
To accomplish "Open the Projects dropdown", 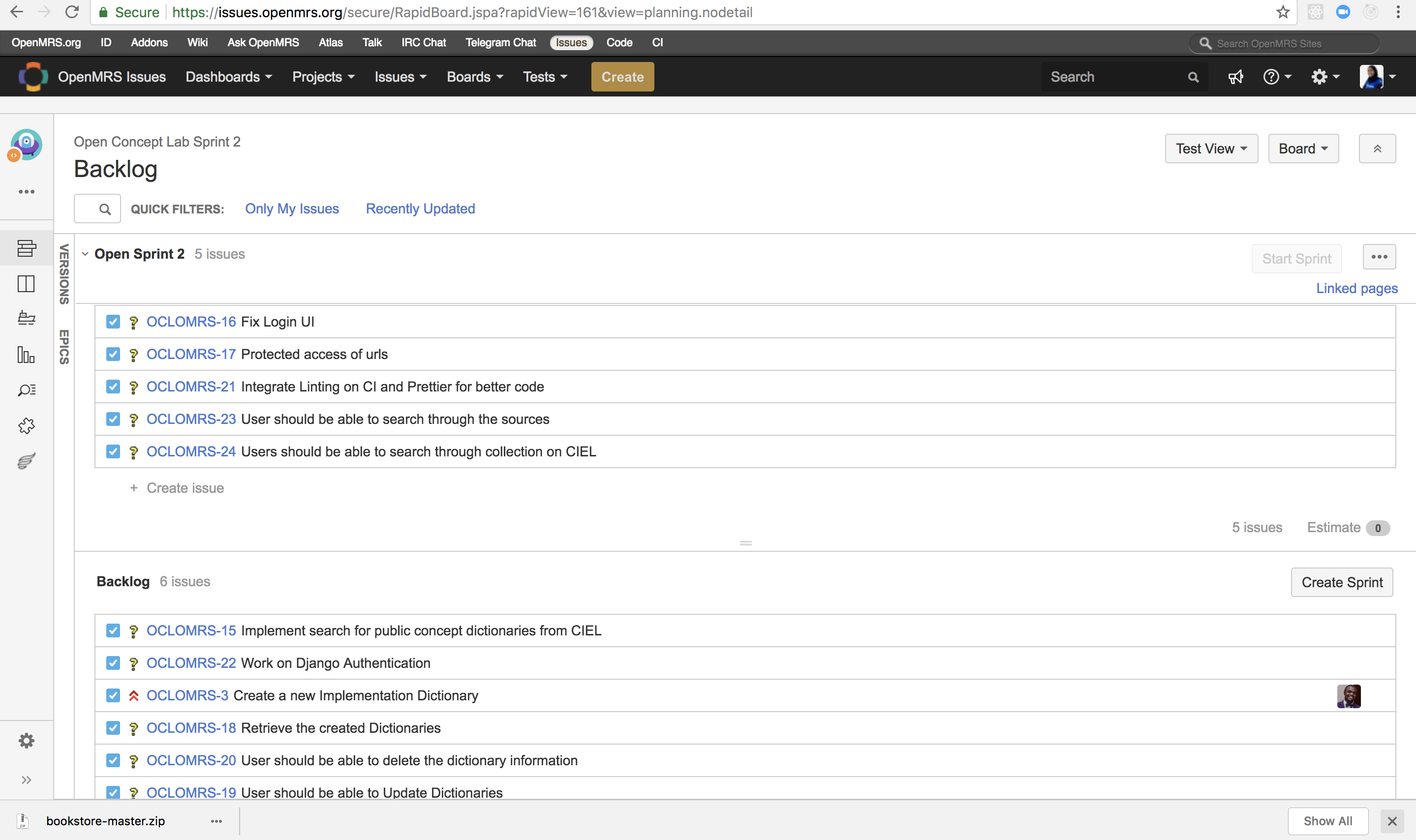I will click(323, 77).
